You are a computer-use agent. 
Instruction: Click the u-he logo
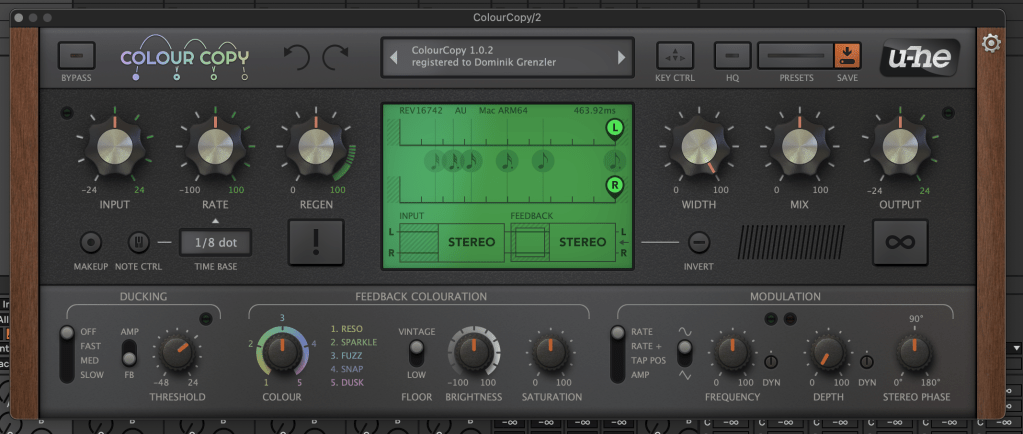[x=921, y=60]
